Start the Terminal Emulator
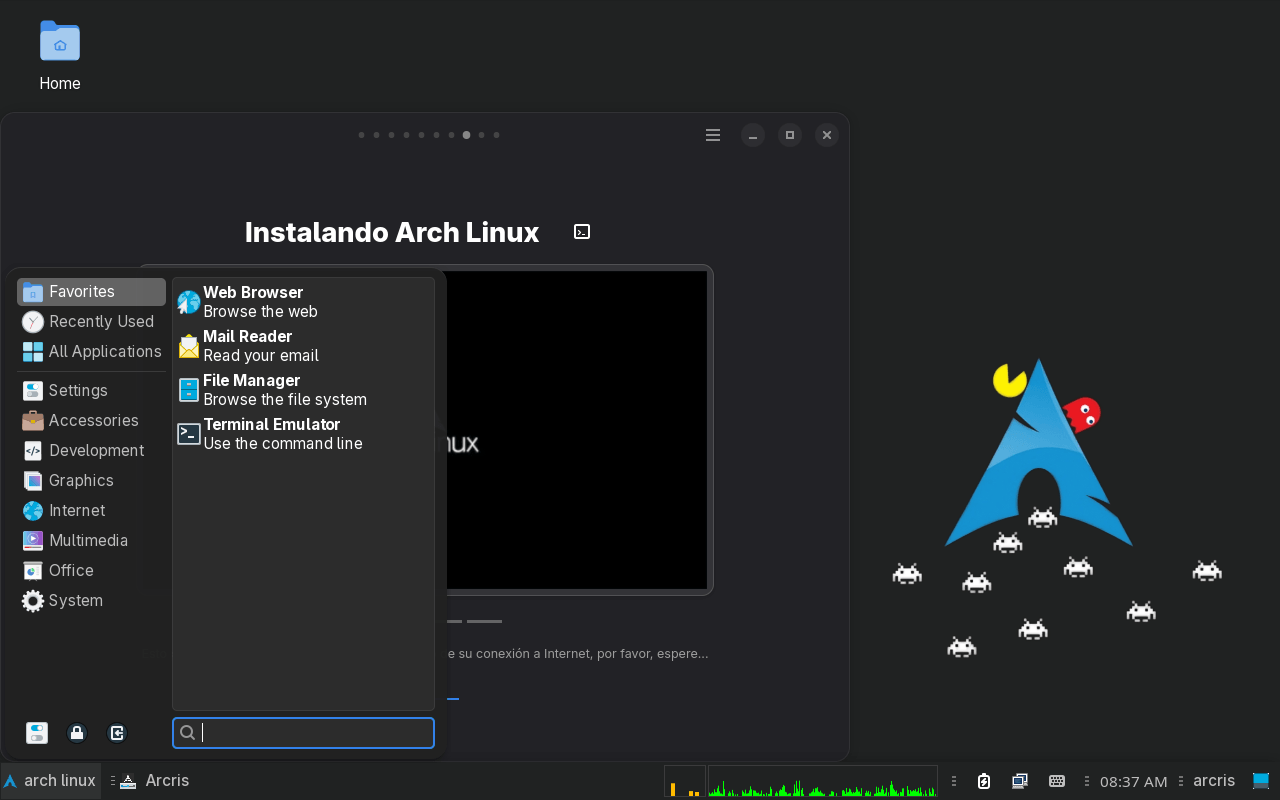This screenshot has height=800, width=1280. pos(303,434)
